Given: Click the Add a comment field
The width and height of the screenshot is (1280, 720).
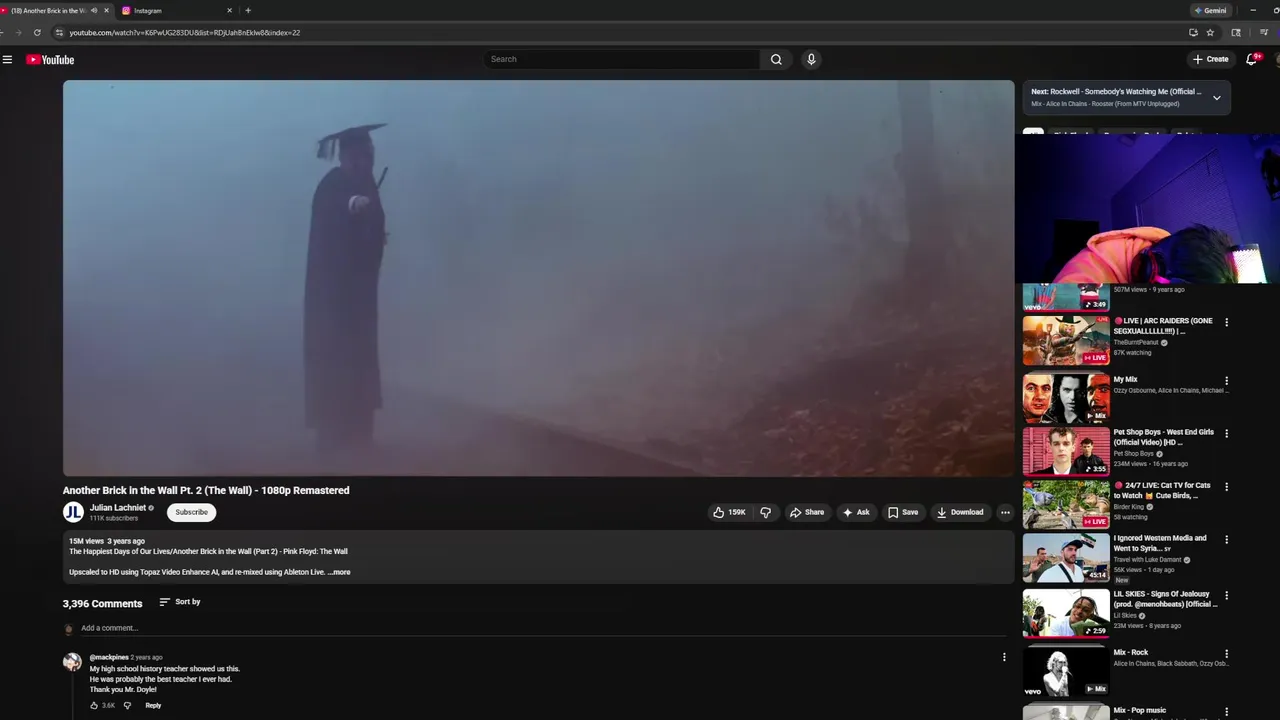Looking at the screenshot, I should tap(543, 628).
